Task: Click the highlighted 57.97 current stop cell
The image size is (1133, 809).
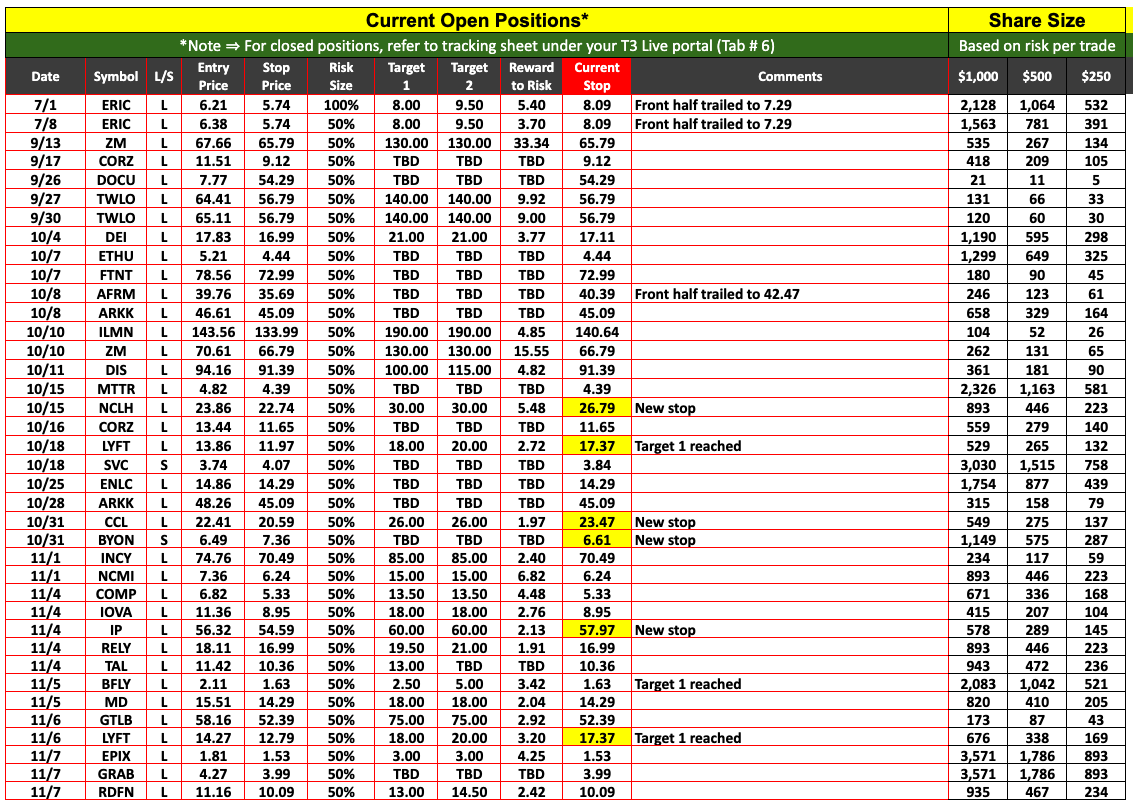Action: tap(596, 630)
